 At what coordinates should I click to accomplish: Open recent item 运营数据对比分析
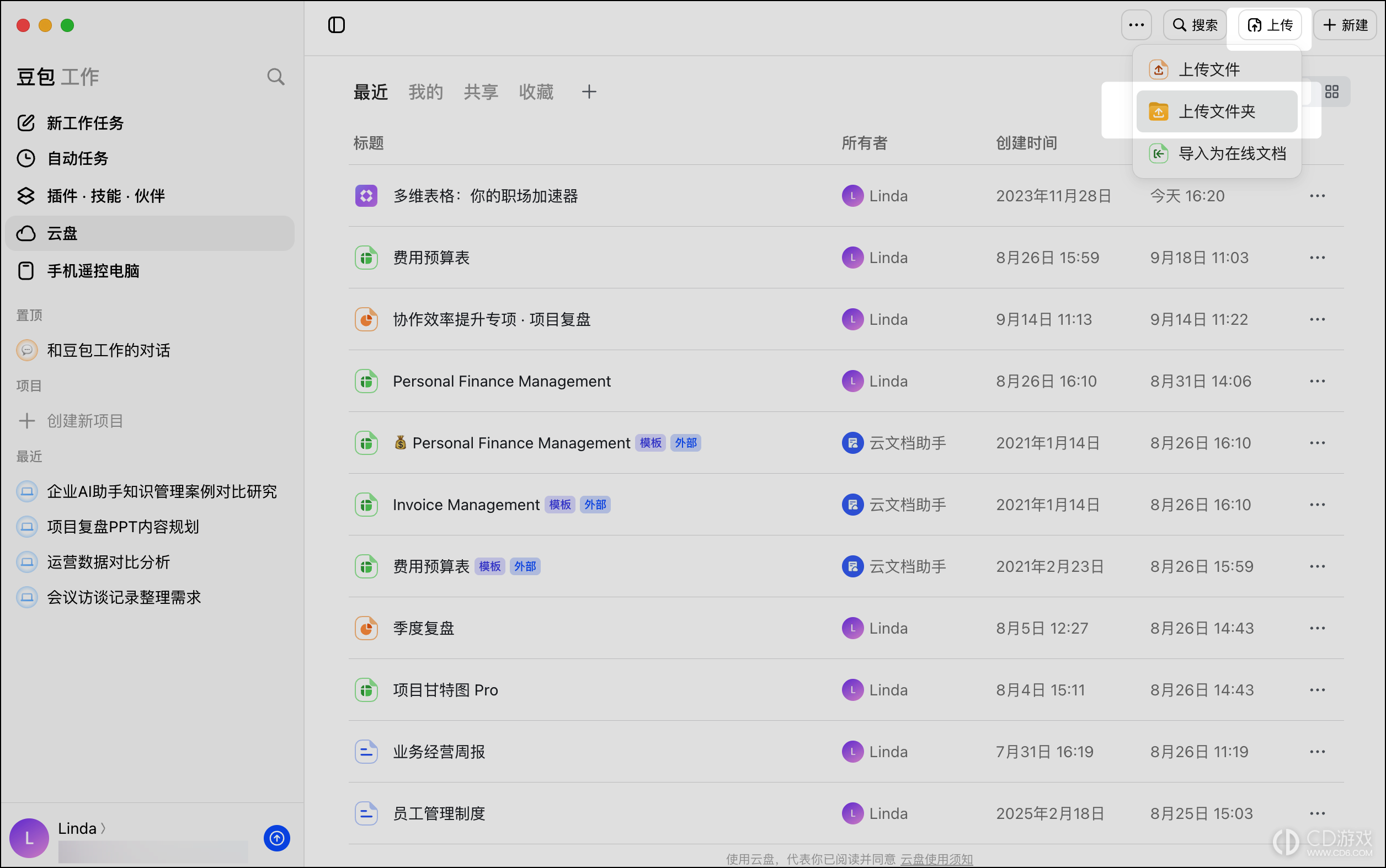click(x=150, y=561)
